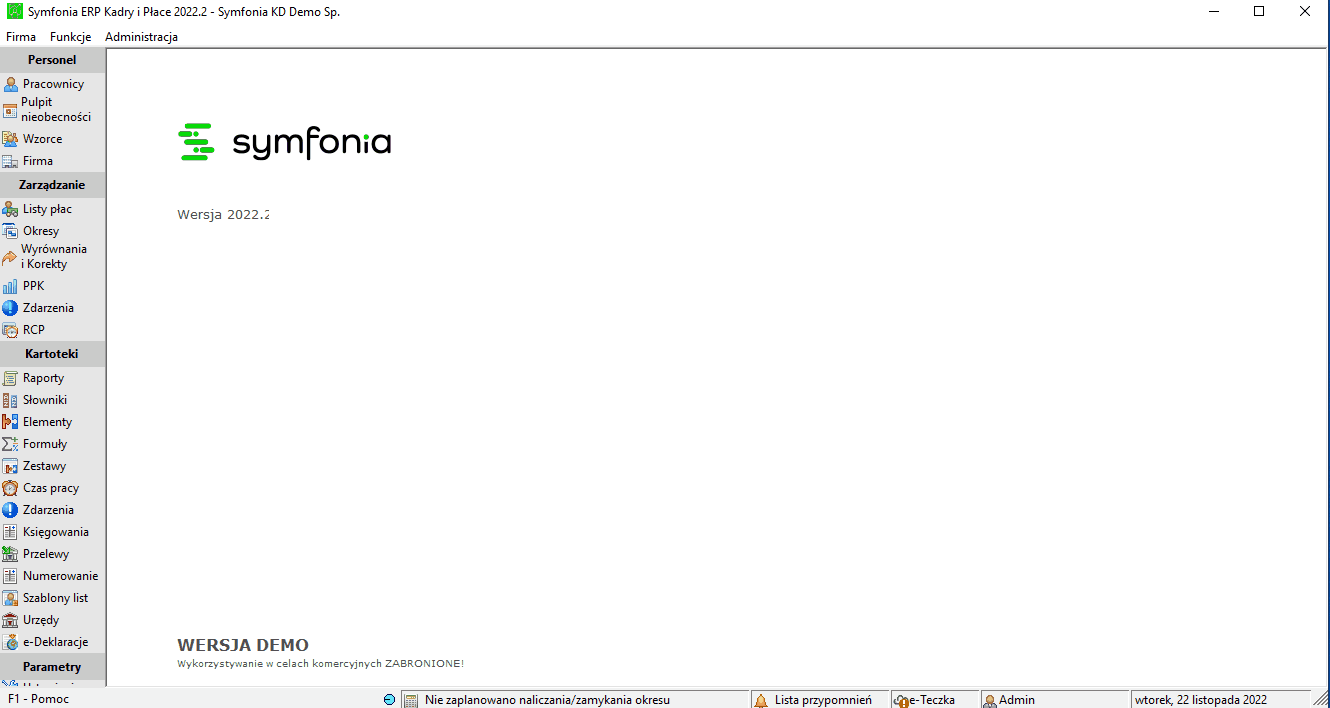Viewport: 1330px width, 708px height.
Task: Collapse the Zarządzanie section header
Action: [52, 185]
